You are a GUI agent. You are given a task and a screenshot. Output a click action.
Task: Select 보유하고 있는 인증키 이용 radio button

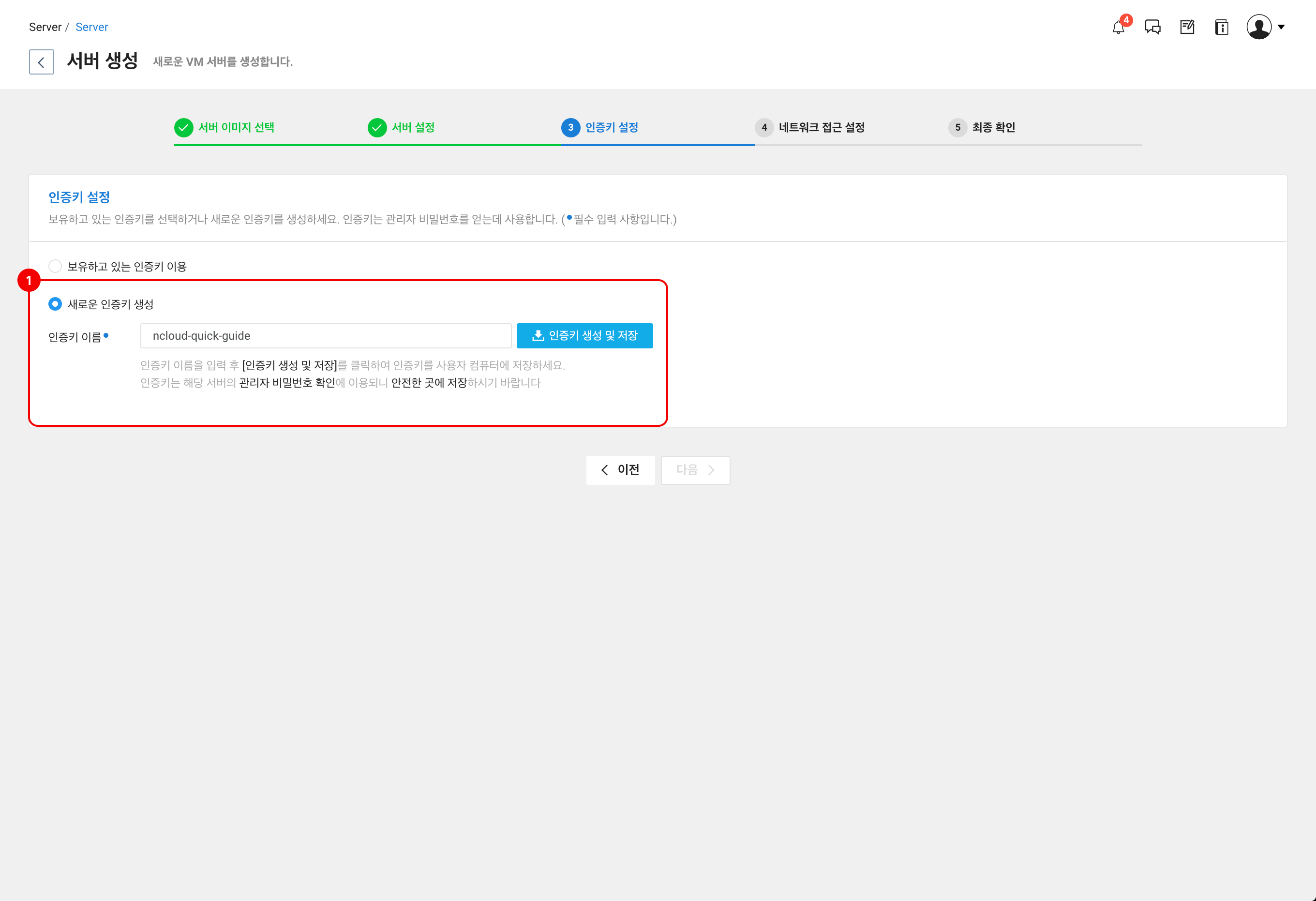pyautogui.click(x=55, y=266)
